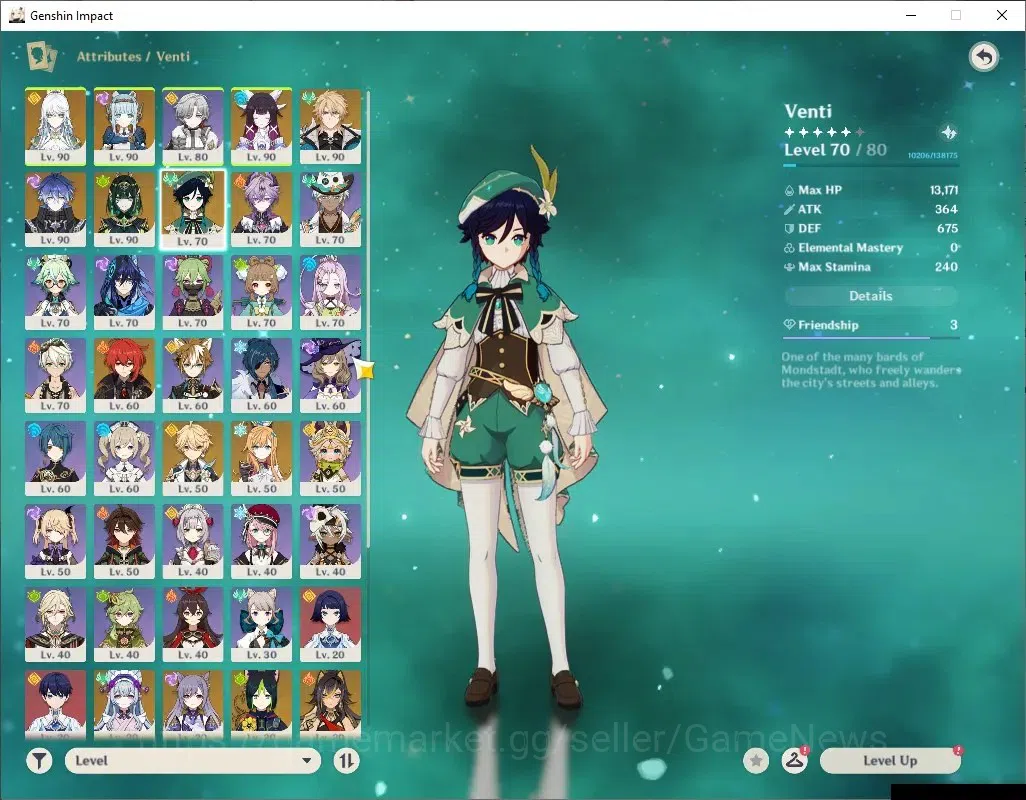Viewport: 1026px width, 800px height.
Task: Select red-haired Diluc Lv. 60
Action: tap(124, 375)
